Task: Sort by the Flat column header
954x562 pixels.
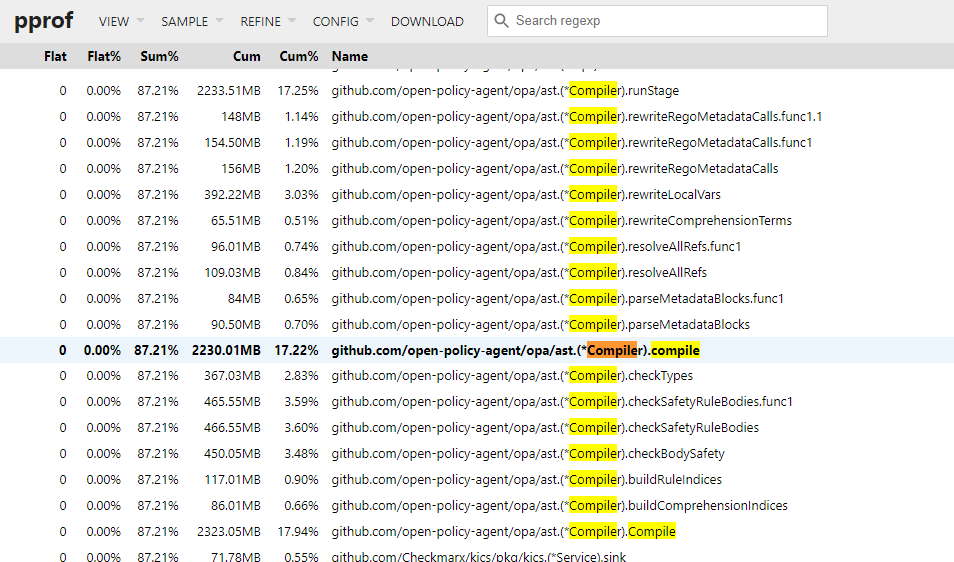Action: [x=55, y=57]
